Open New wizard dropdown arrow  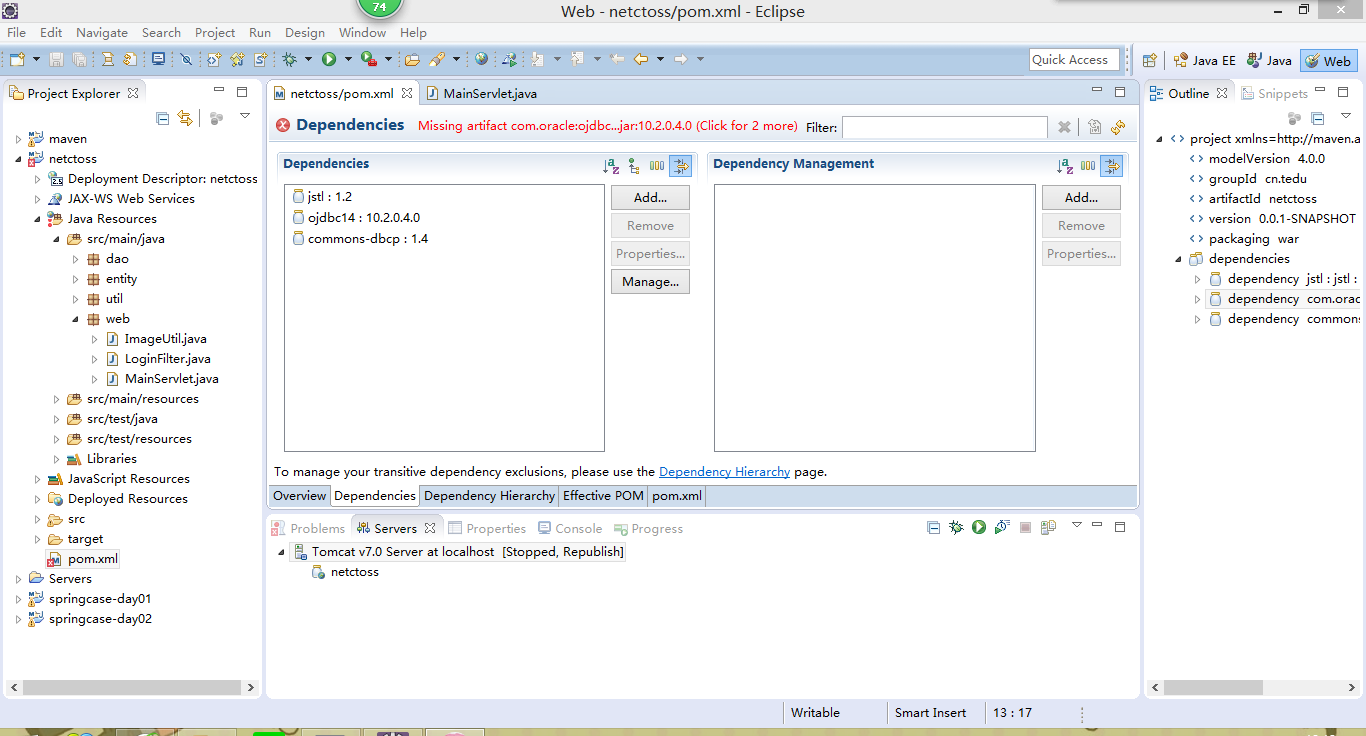tap(35, 59)
